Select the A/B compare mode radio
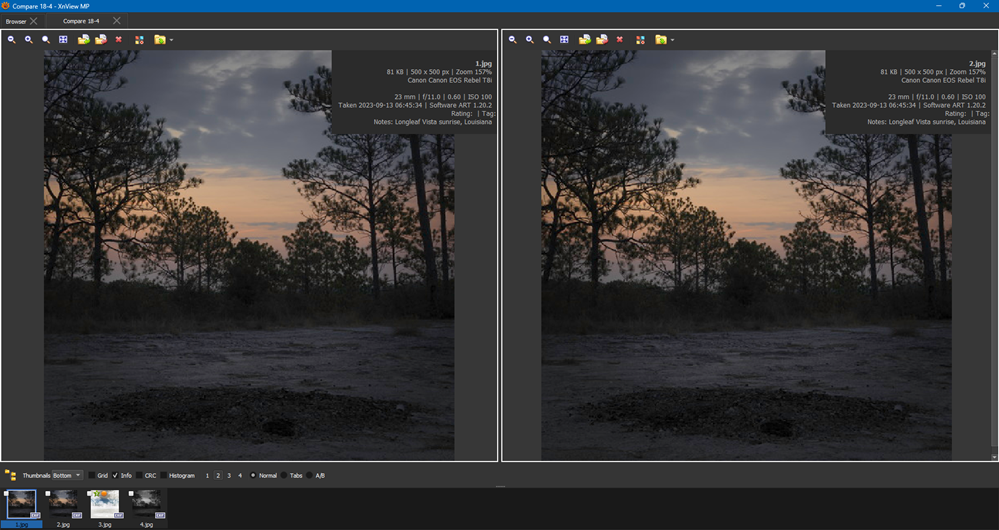The image size is (999, 530). point(310,475)
